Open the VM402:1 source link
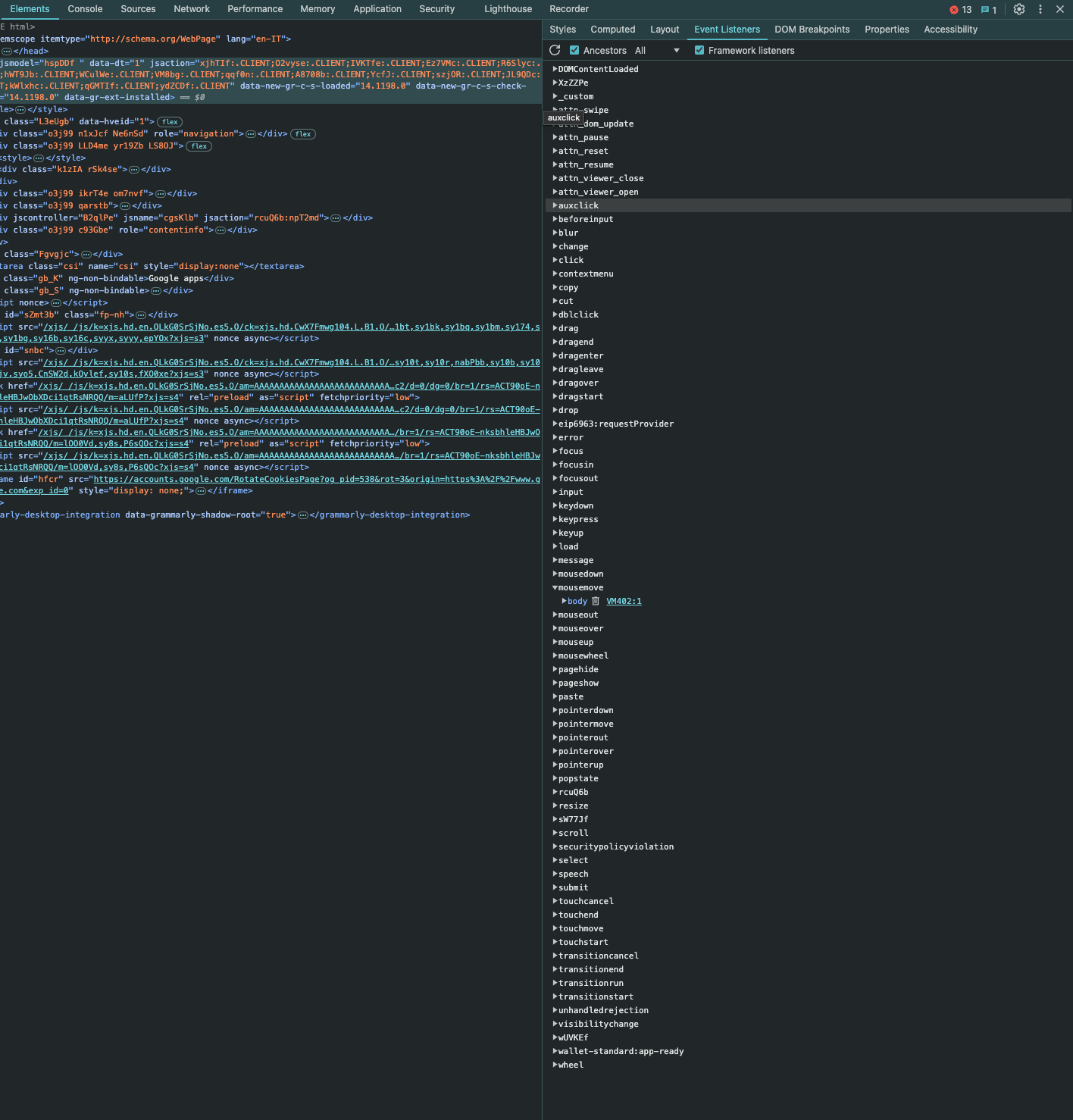 [624, 602]
